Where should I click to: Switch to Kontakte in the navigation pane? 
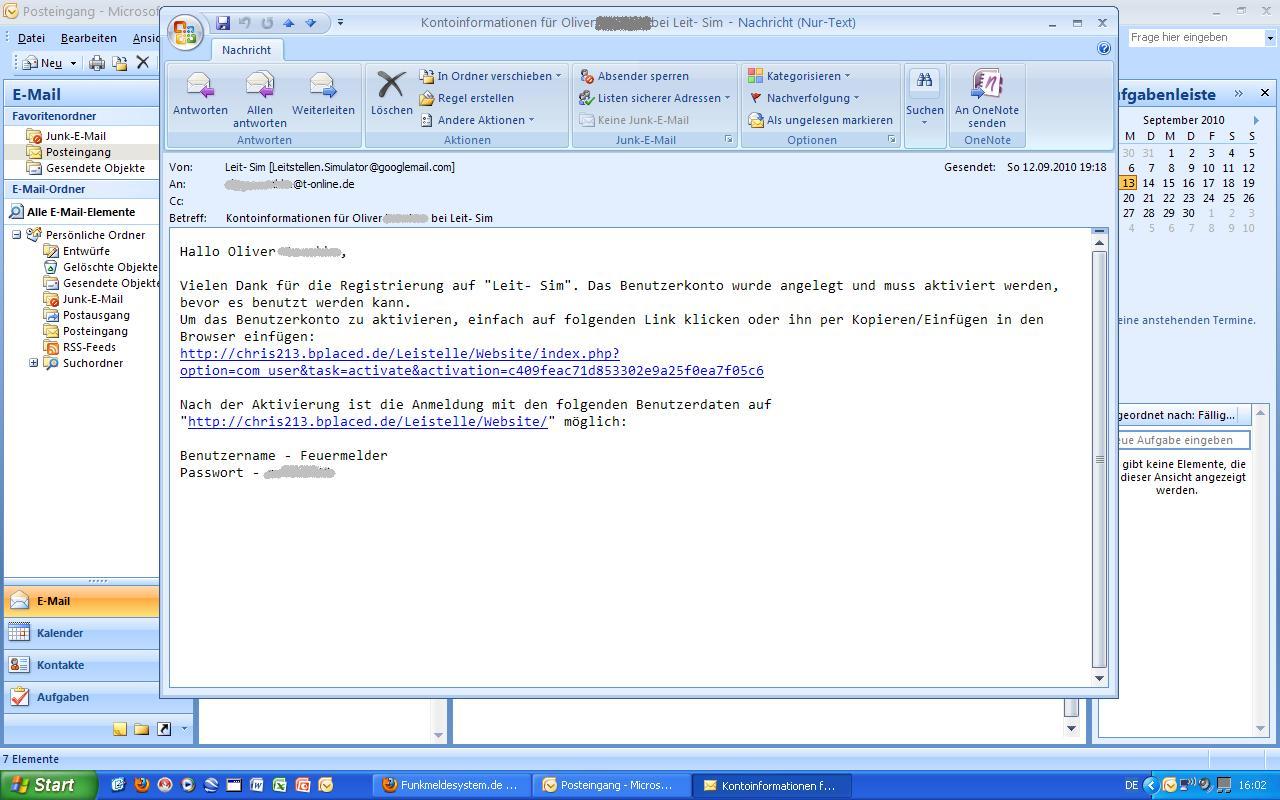click(x=82, y=665)
